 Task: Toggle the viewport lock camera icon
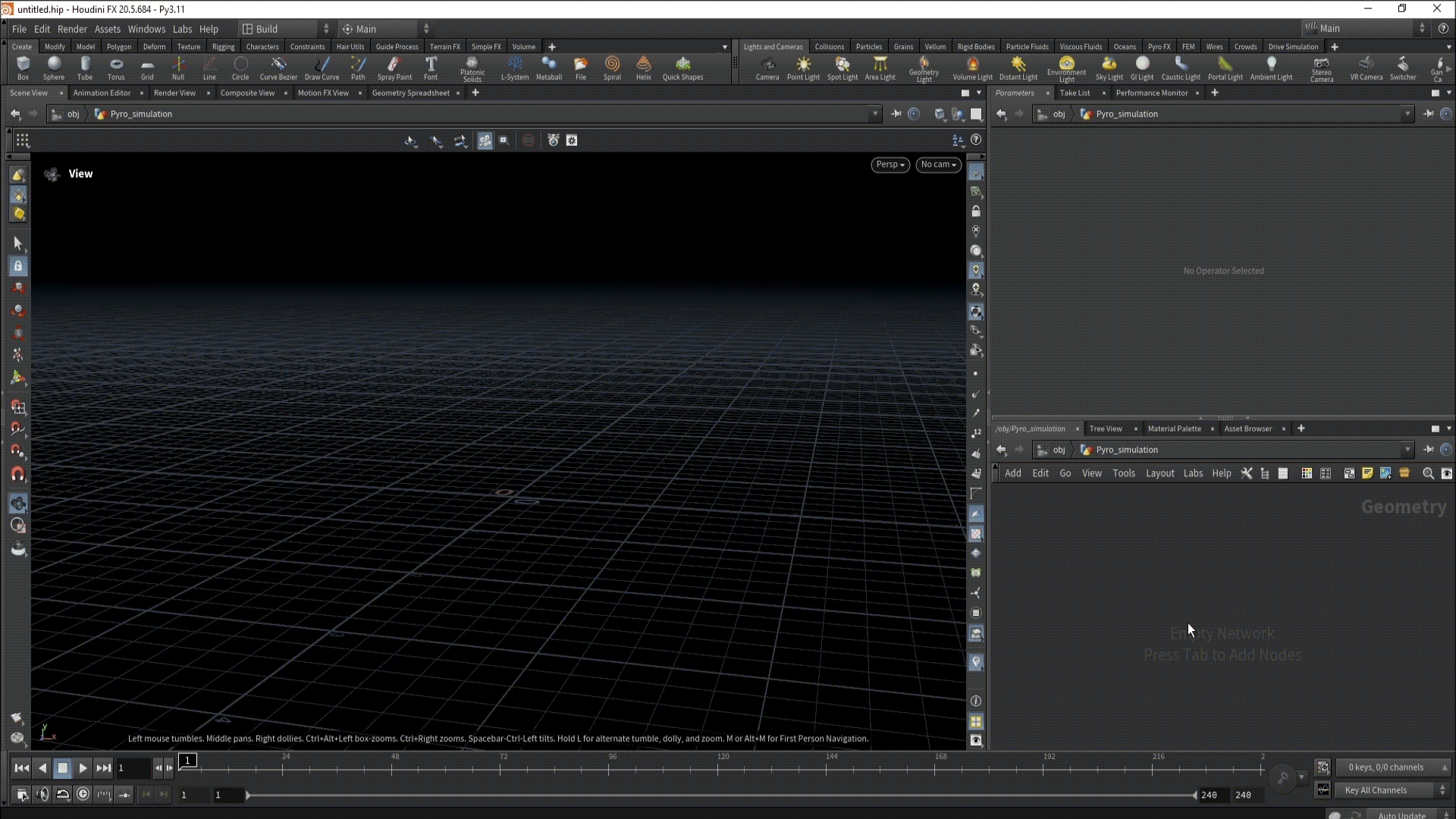[976, 212]
